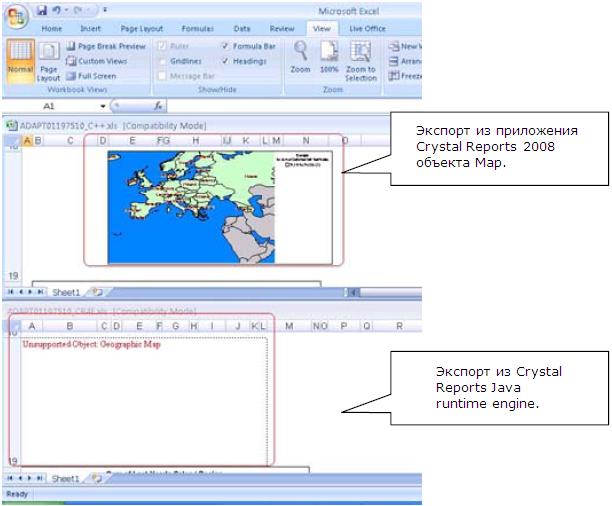The height and width of the screenshot is (506, 612).
Task: Go to first sheet in top workbook
Action: click(11, 292)
